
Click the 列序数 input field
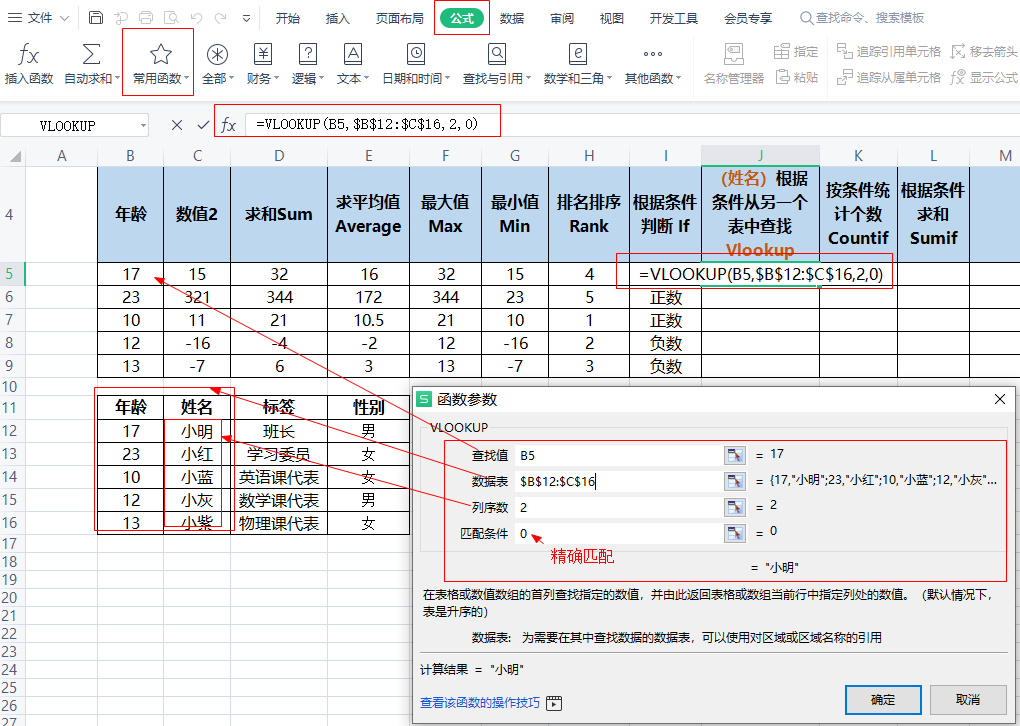(x=618, y=507)
